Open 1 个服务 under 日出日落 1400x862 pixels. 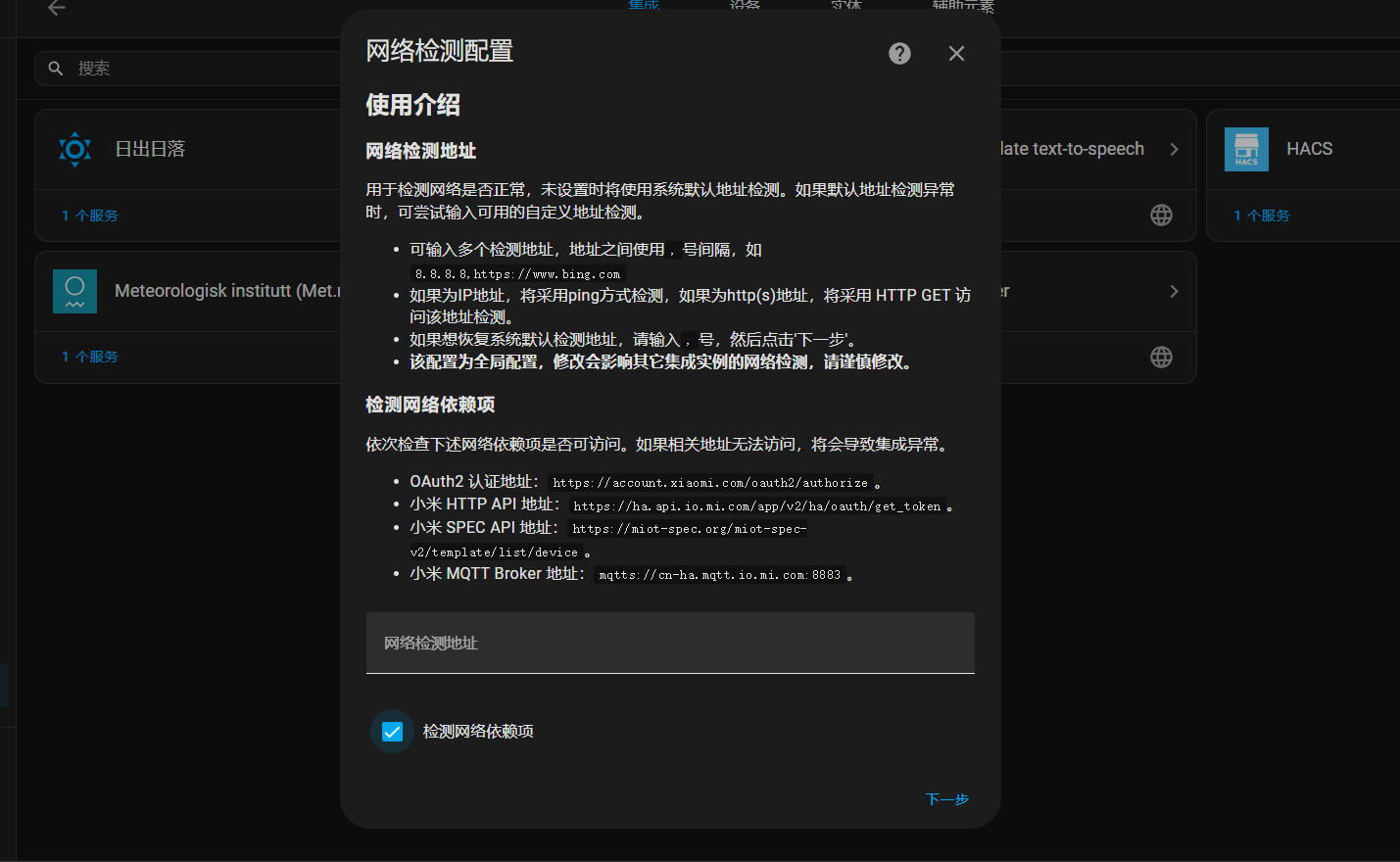pyautogui.click(x=90, y=215)
